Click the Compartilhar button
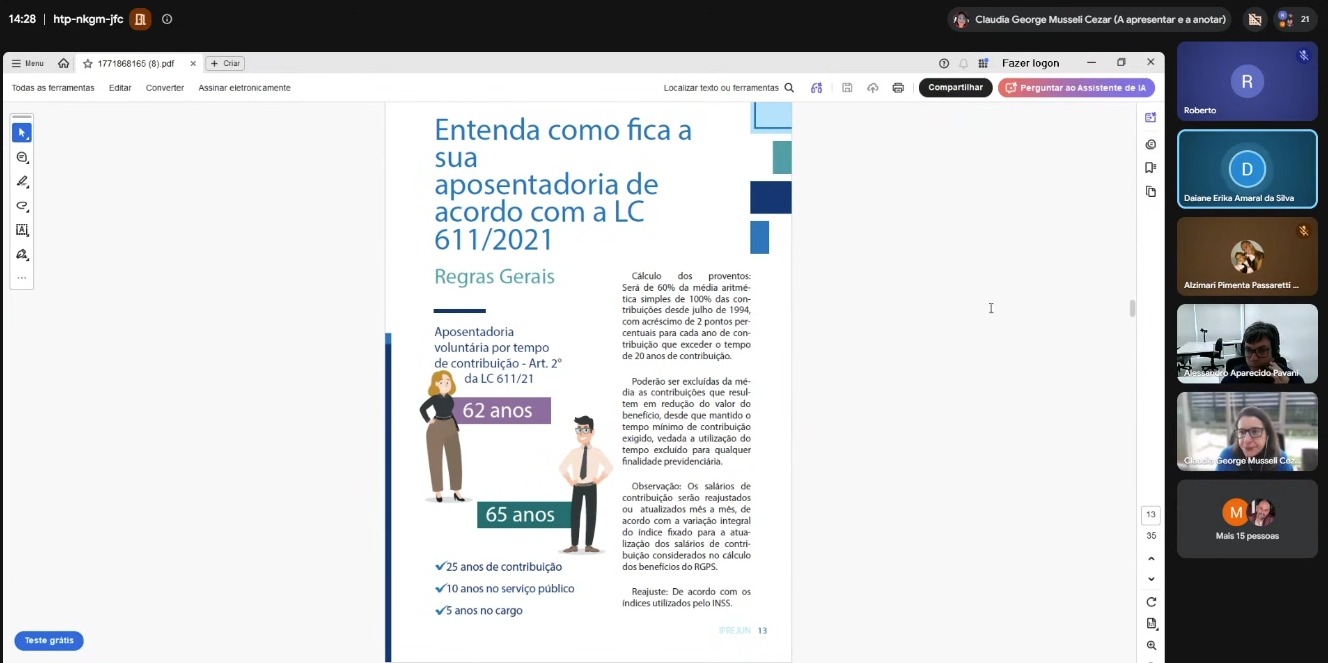The width and height of the screenshot is (1328, 663). (955, 88)
